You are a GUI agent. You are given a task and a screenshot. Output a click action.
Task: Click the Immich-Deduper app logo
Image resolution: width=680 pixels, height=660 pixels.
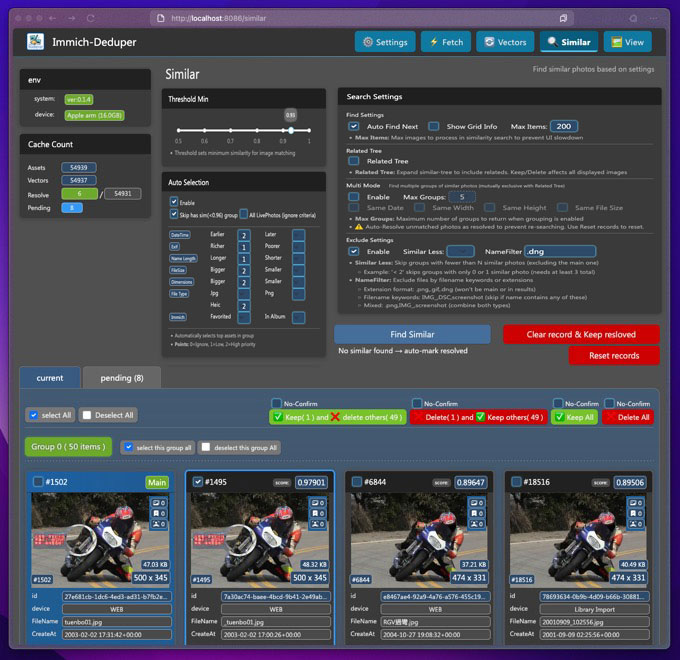pos(35,42)
